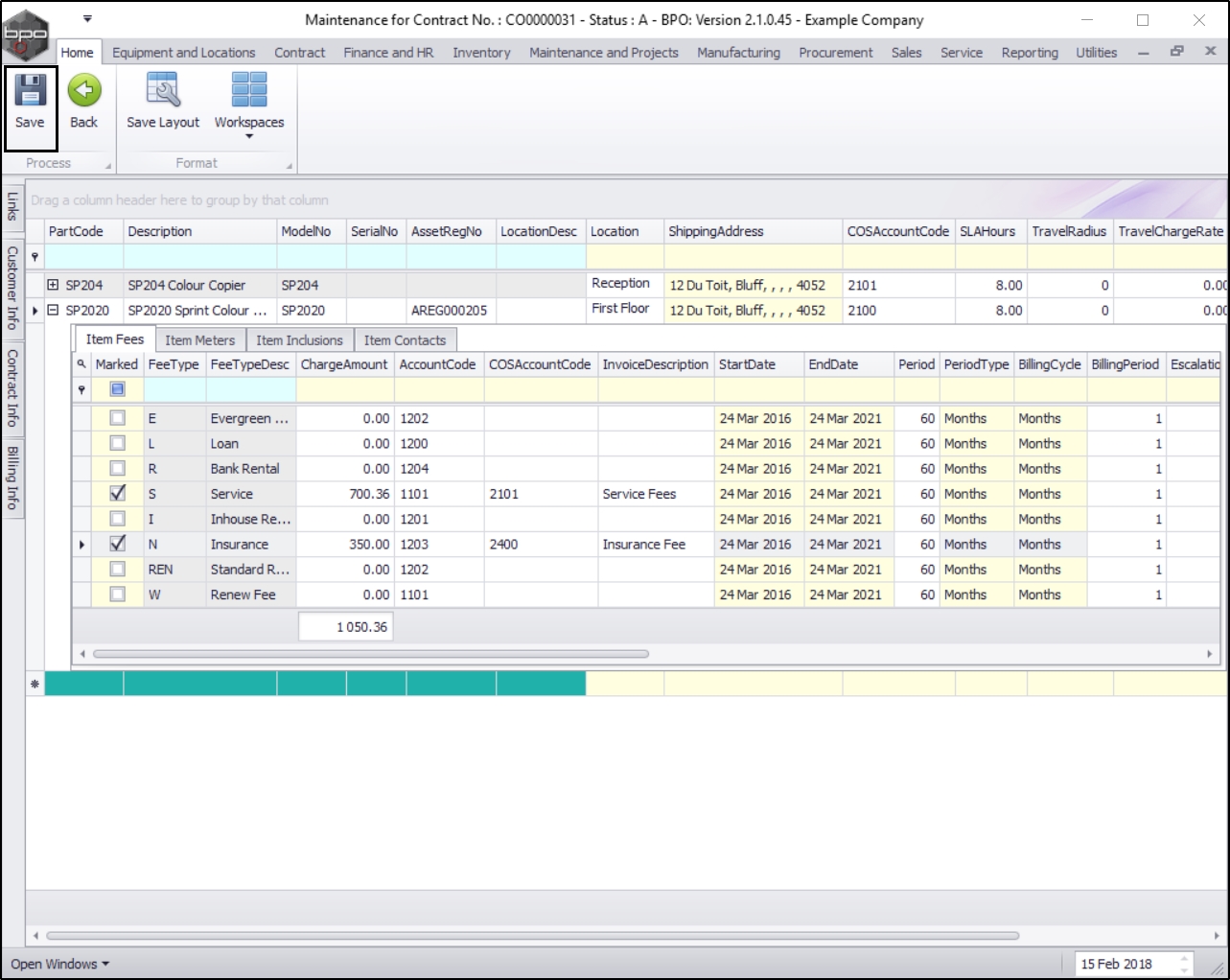Open the Format group dialog launcher
Image resolution: width=1230 pixels, height=980 pixels.
(289, 166)
